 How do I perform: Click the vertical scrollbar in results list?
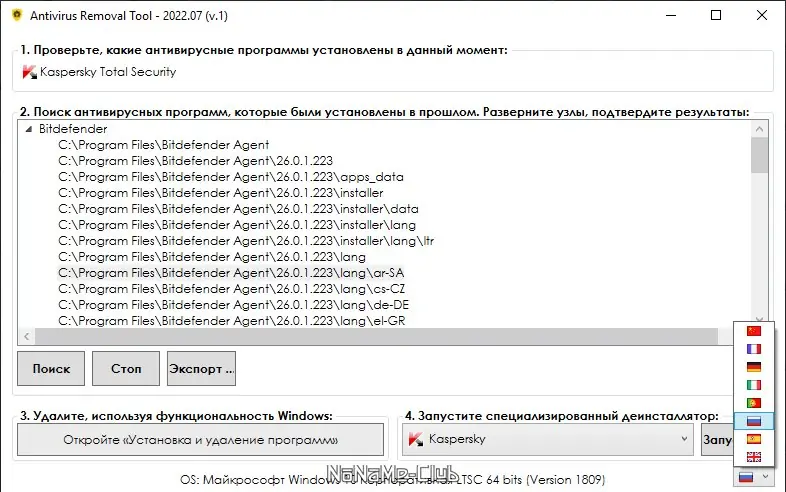coord(759,156)
